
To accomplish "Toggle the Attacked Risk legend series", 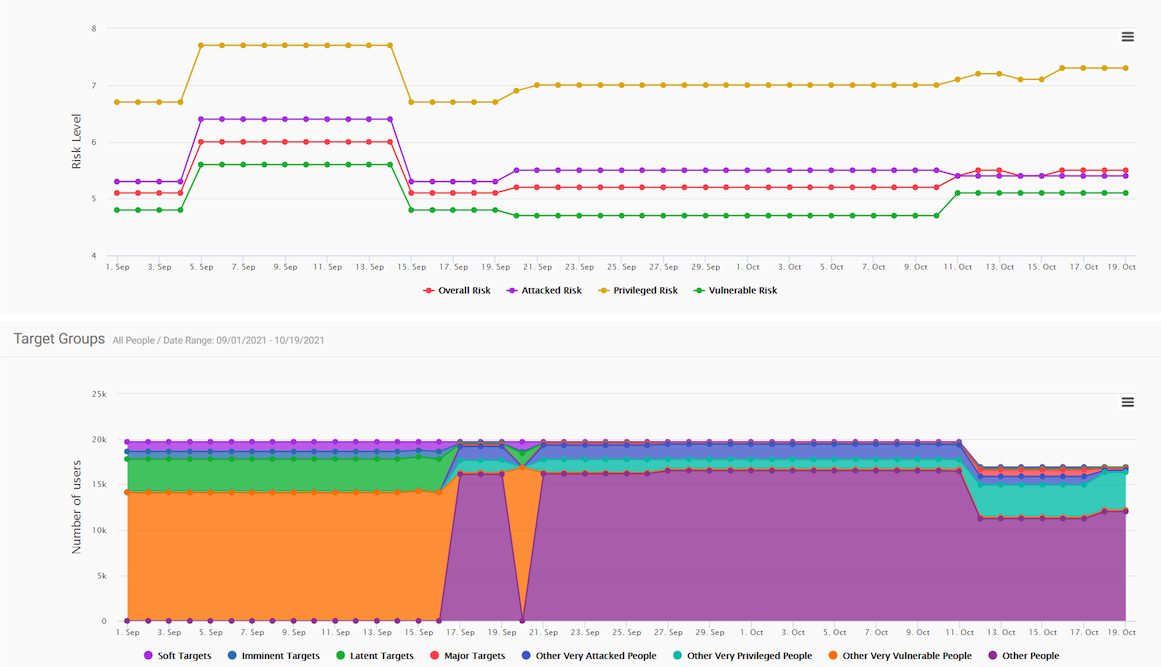I will [543, 290].
